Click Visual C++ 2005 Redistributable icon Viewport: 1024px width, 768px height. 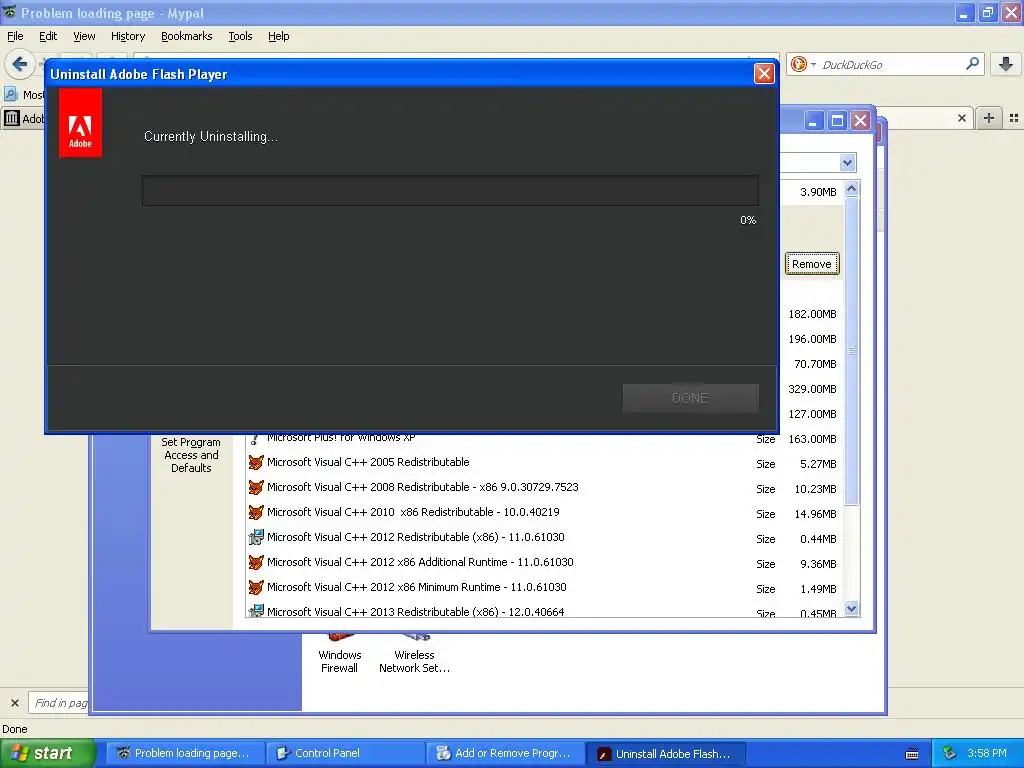tap(255, 462)
